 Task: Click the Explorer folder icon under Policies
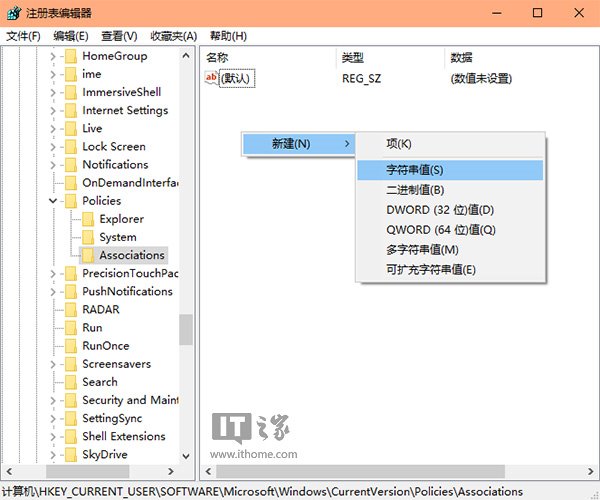(x=88, y=219)
